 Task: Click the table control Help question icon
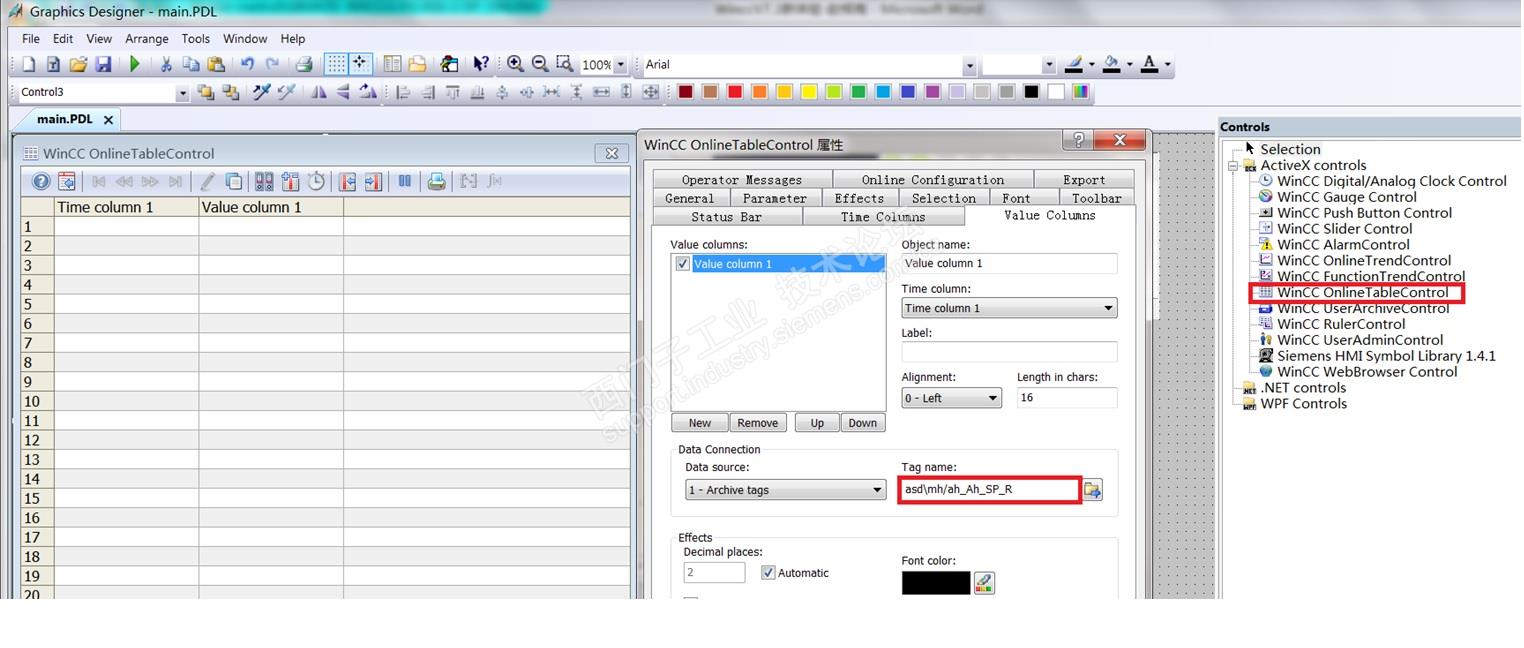[41, 182]
